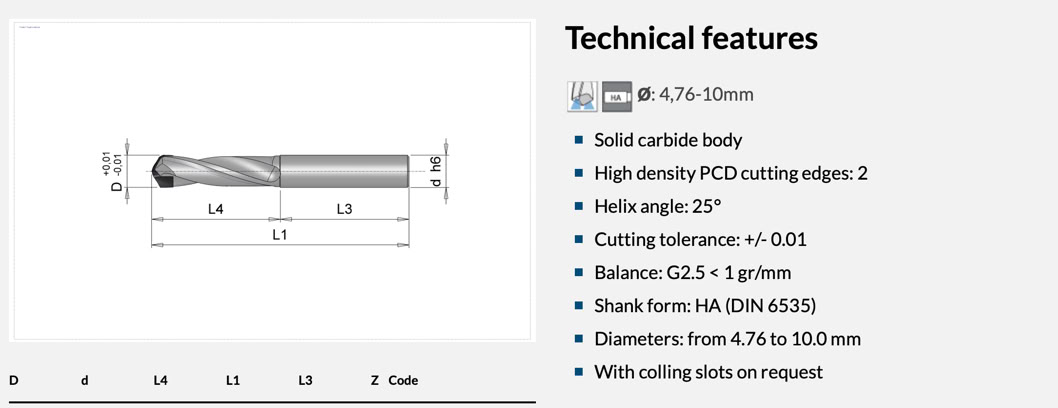The height and width of the screenshot is (408, 1058).
Task: Select the 'High density PCD cutting edges' line
Action: (730, 173)
